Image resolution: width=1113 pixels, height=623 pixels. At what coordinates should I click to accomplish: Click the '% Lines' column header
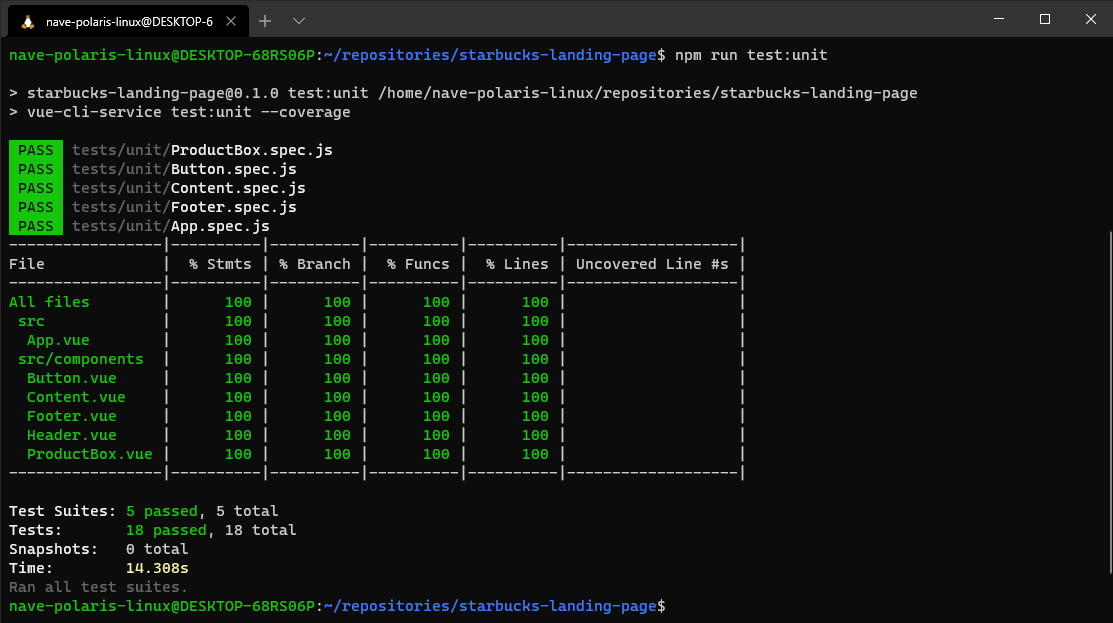tap(517, 264)
